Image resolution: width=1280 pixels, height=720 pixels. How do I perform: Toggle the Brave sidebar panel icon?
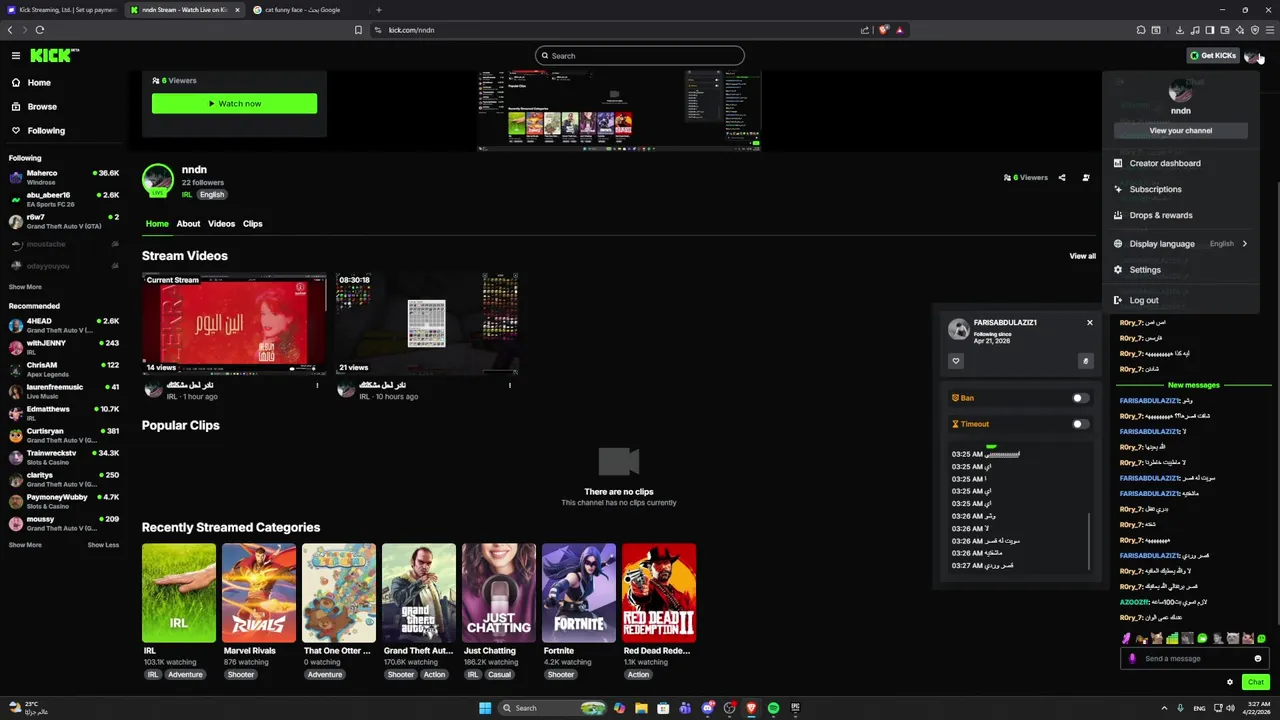coord(1210,30)
